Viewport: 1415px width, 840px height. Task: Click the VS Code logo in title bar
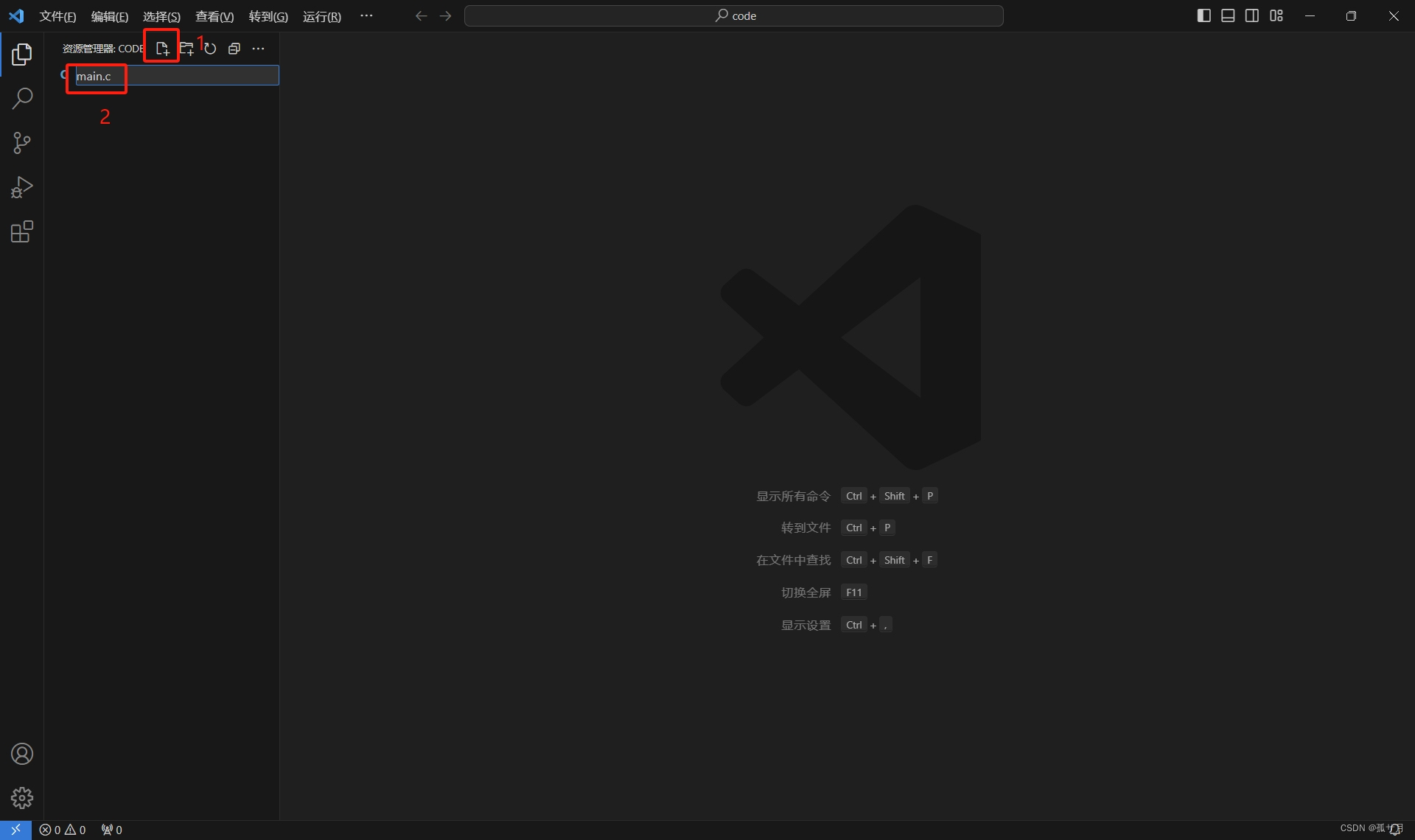pyautogui.click(x=16, y=15)
